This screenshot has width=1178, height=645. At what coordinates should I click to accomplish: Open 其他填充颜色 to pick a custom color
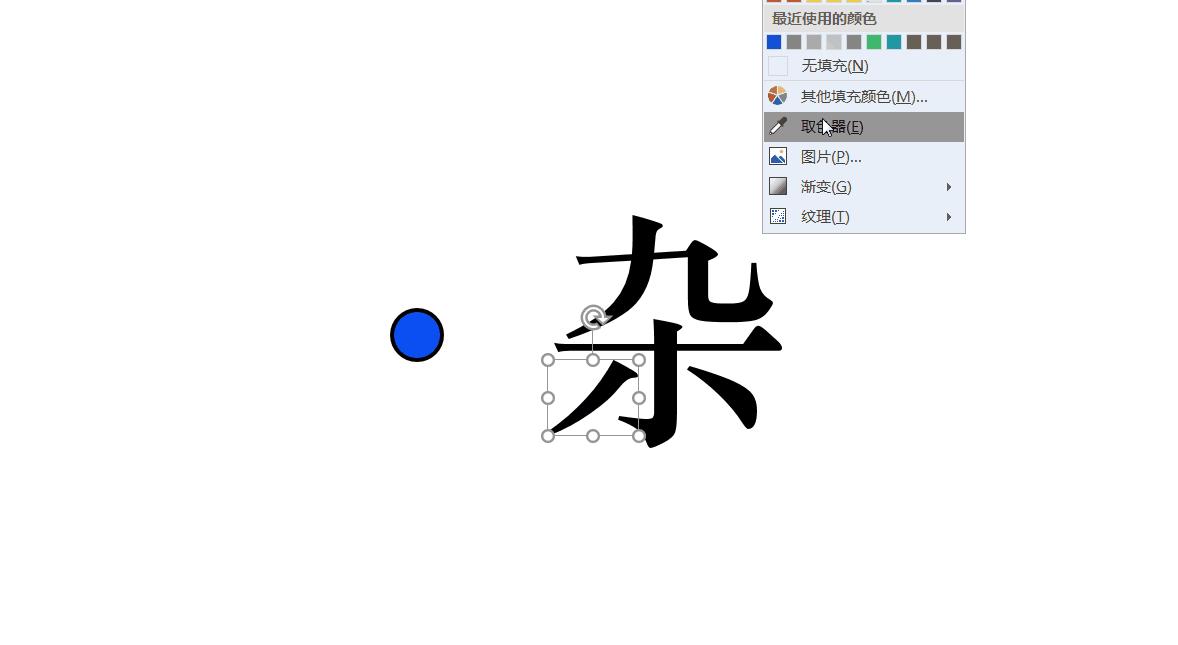[862, 95]
